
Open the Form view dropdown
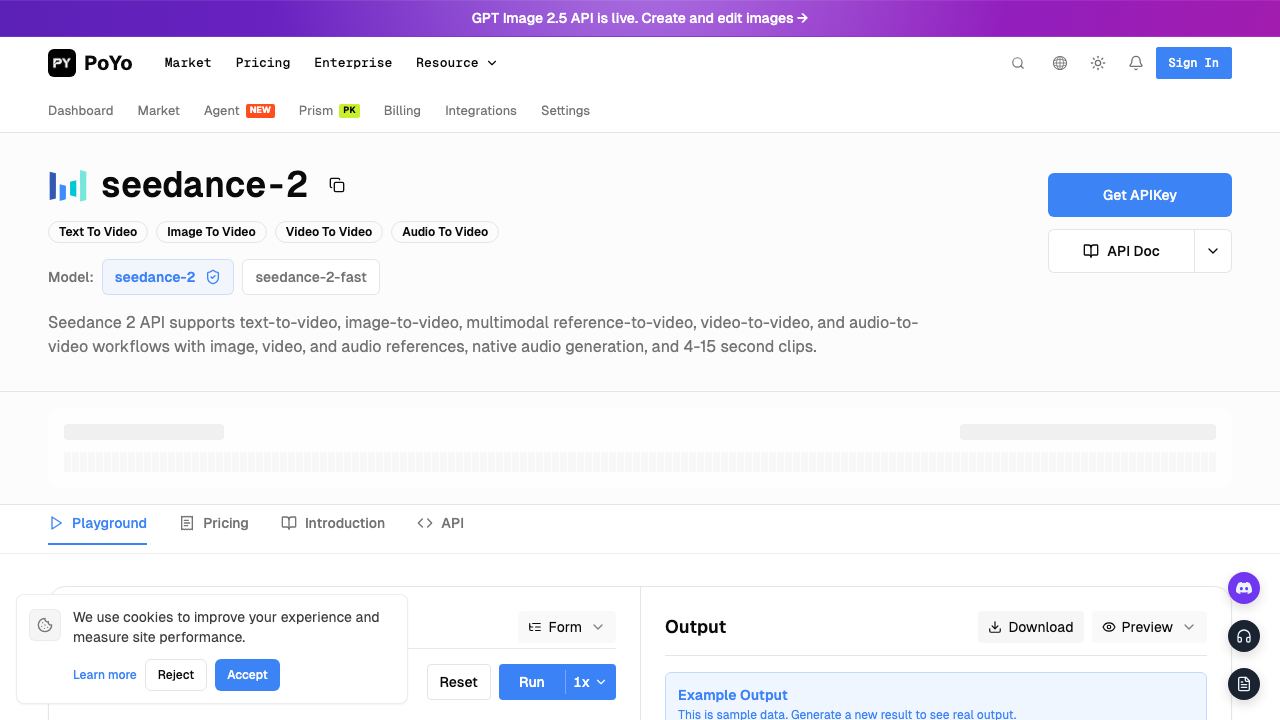566,627
